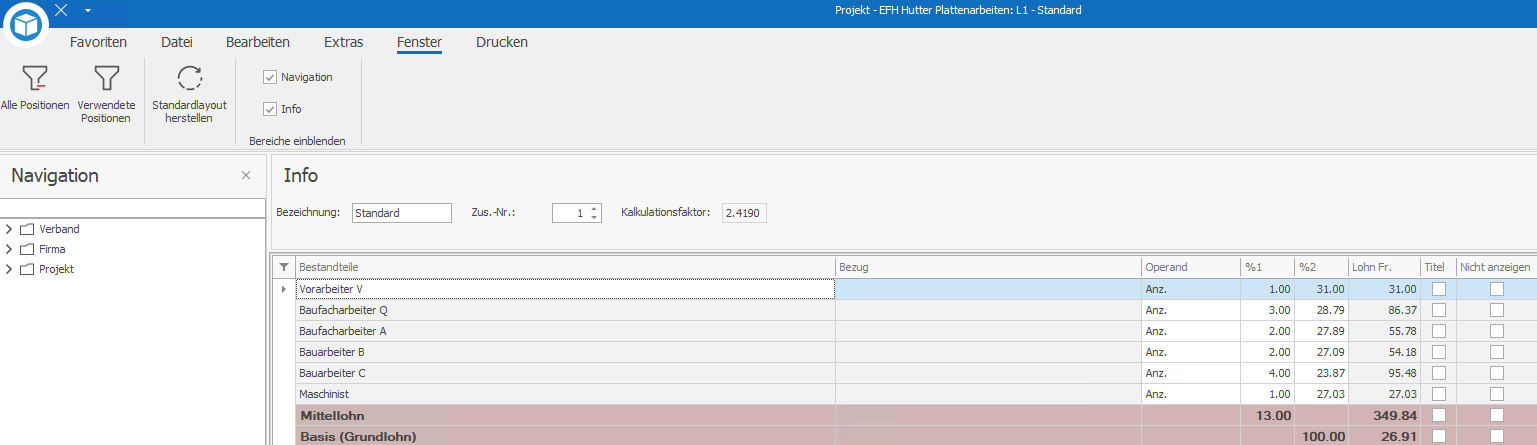Click the Mittellohn summary row label
Viewport: 1537px width, 445px height.
(x=333, y=415)
